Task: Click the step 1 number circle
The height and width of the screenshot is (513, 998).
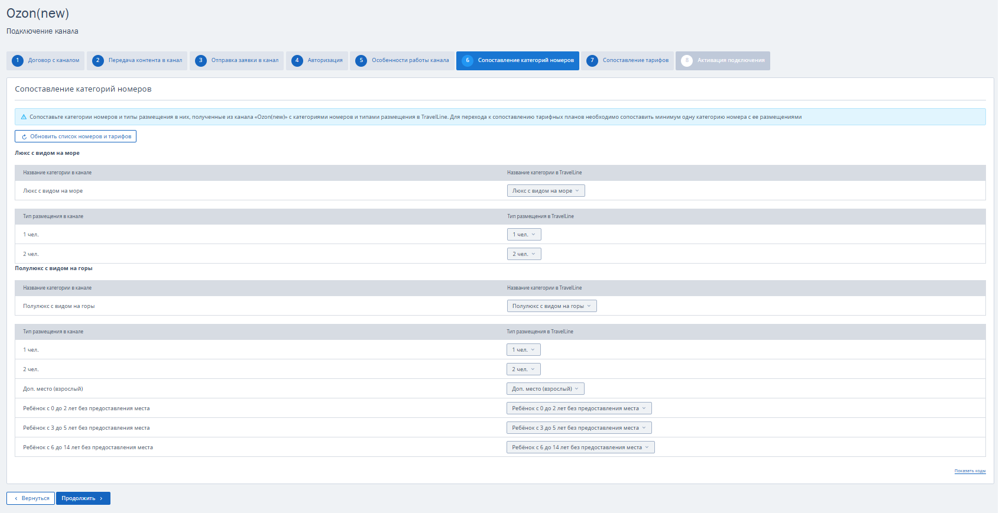Action: point(17,61)
